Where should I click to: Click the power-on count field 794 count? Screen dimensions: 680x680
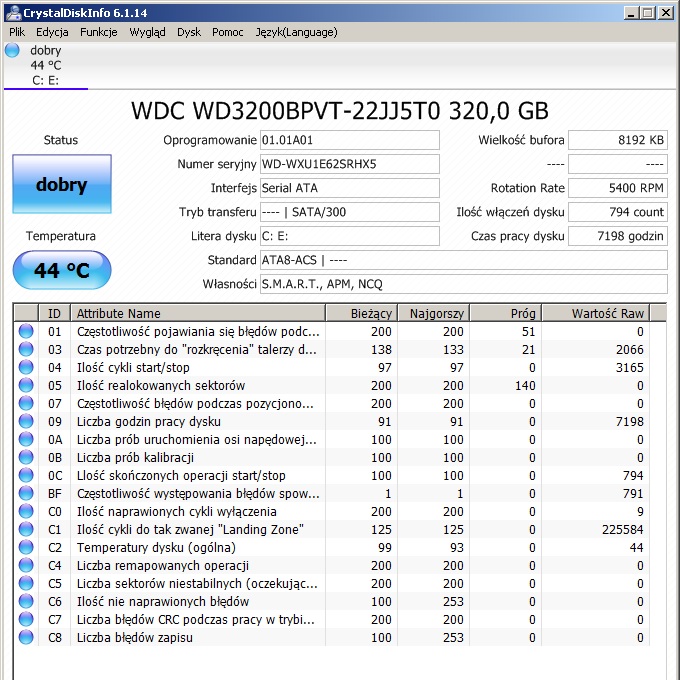click(x=618, y=212)
